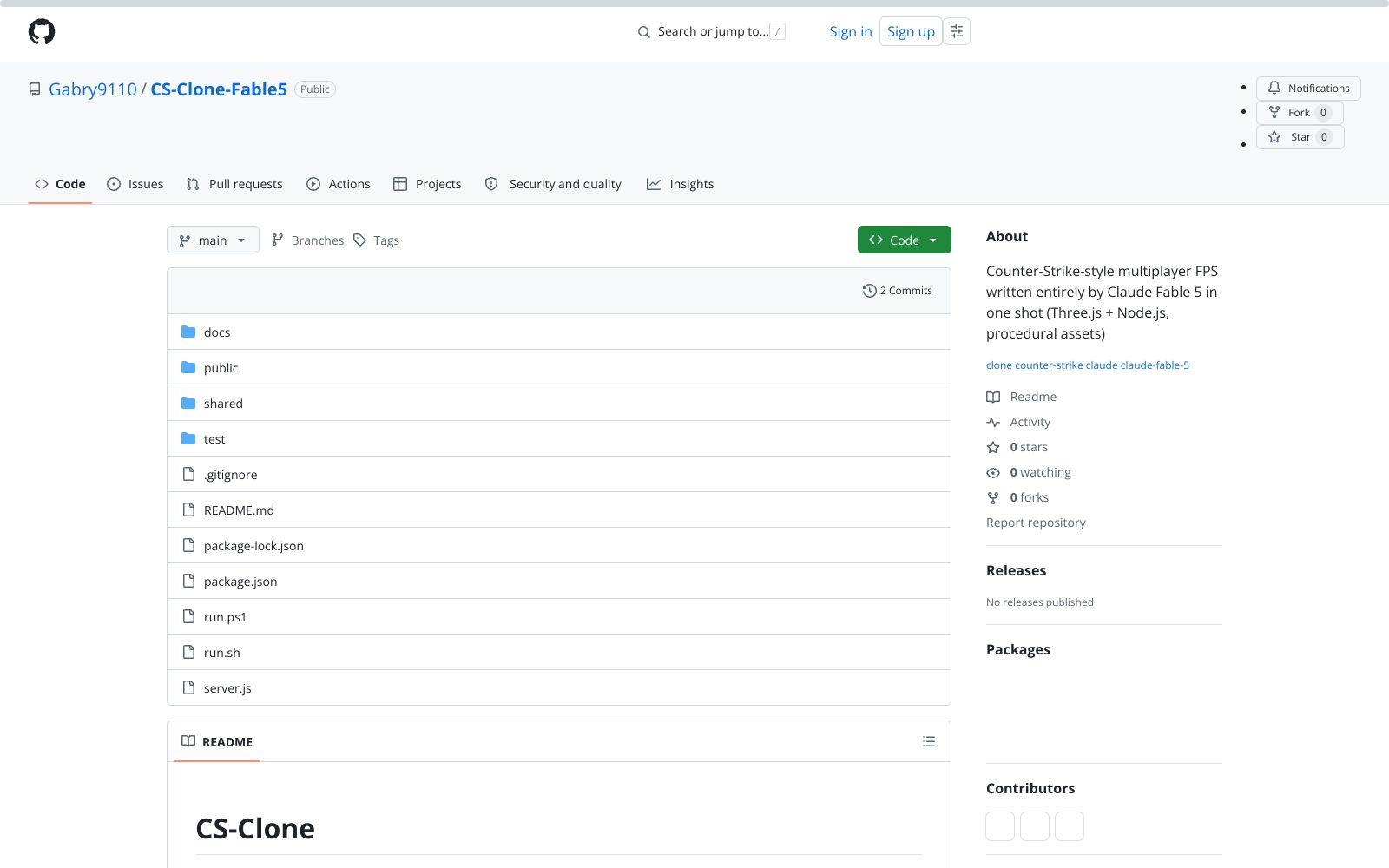Click the public folder icon

[x=188, y=367]
